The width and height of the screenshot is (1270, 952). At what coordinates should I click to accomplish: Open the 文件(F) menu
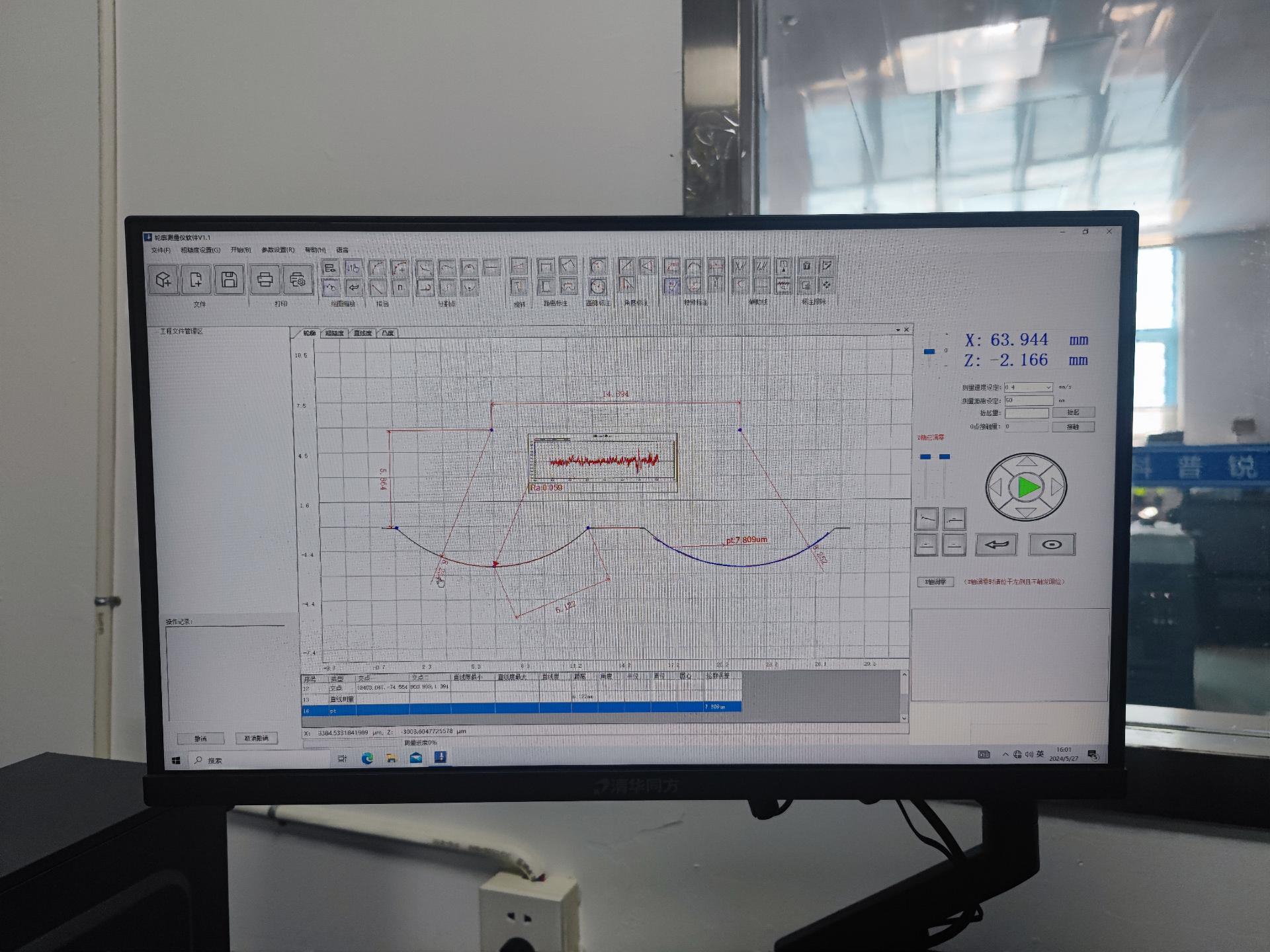click(161, 251)
